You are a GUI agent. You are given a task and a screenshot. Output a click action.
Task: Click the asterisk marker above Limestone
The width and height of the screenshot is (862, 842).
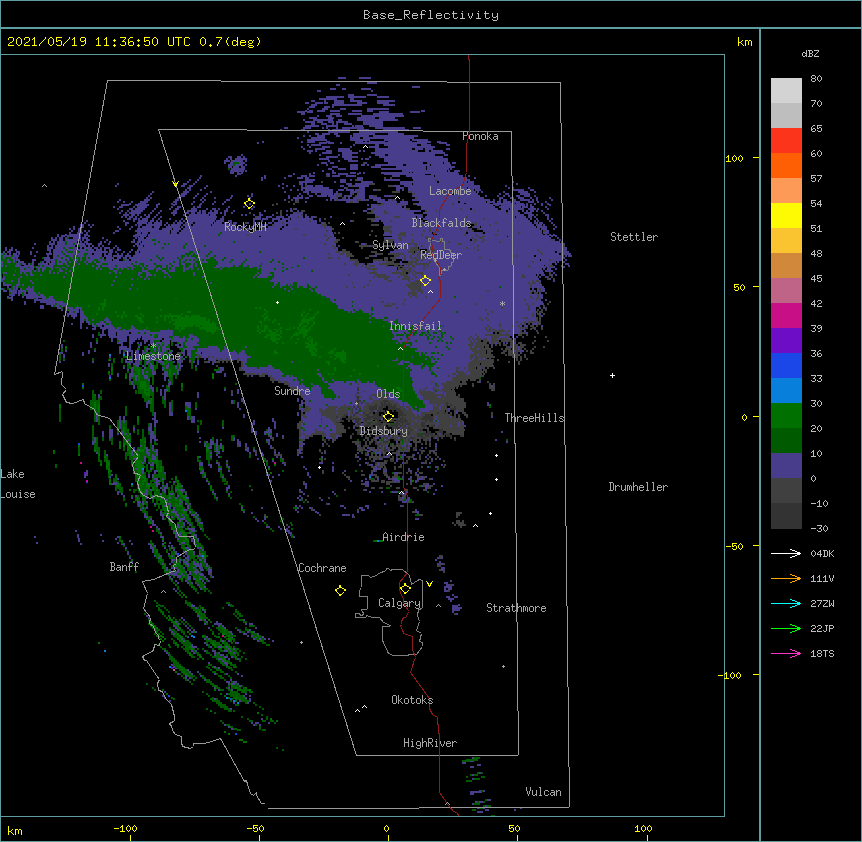pyautogui.click(x=153, y=346)
